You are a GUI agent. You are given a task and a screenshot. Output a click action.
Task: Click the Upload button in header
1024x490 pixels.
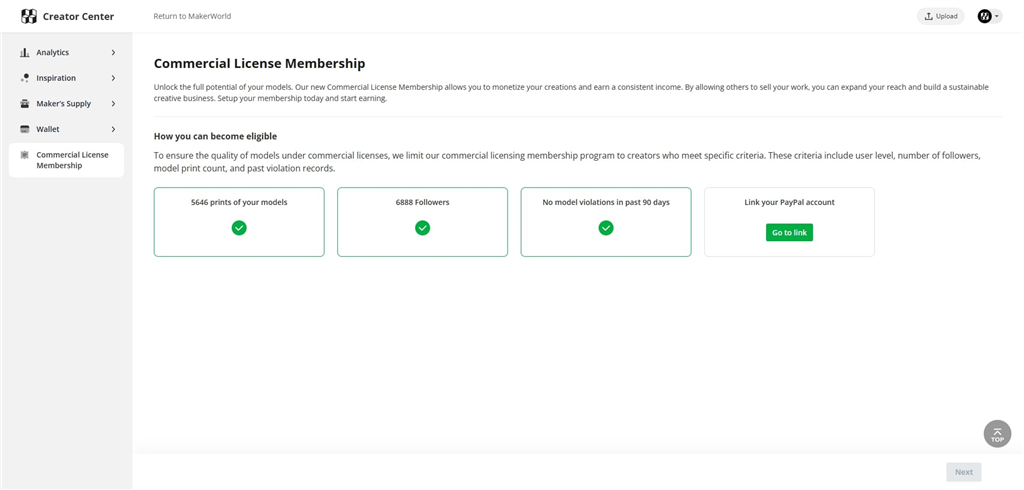click(x=940, y=16)
